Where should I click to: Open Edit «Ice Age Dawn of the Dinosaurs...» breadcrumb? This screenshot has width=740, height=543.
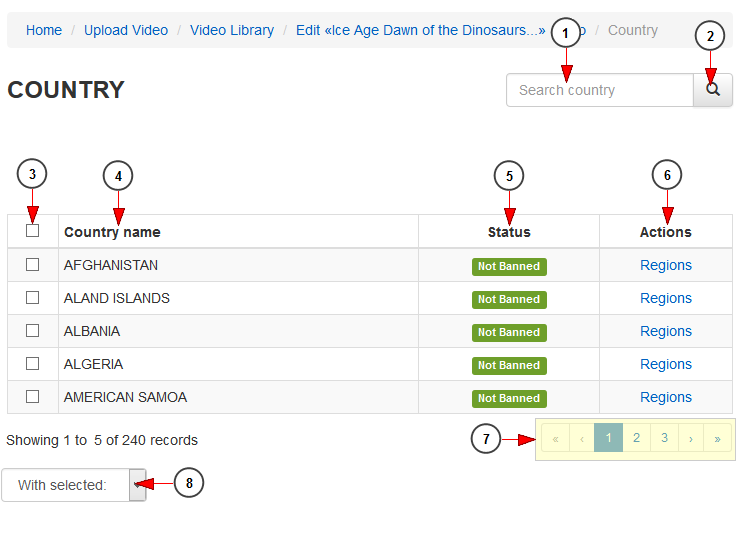420,30
